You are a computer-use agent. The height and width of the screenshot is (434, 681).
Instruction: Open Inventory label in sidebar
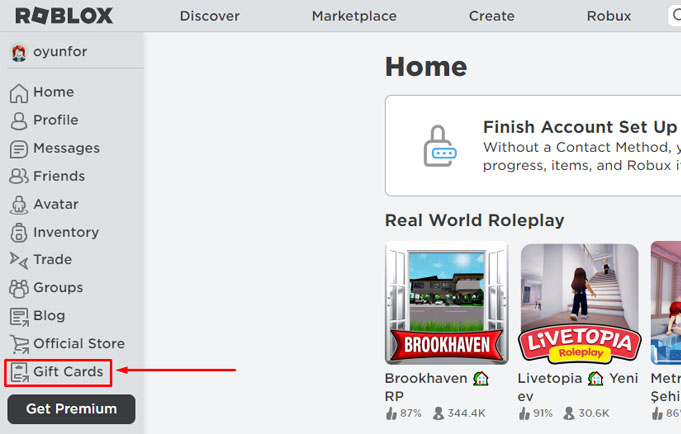tap(66, 232)
